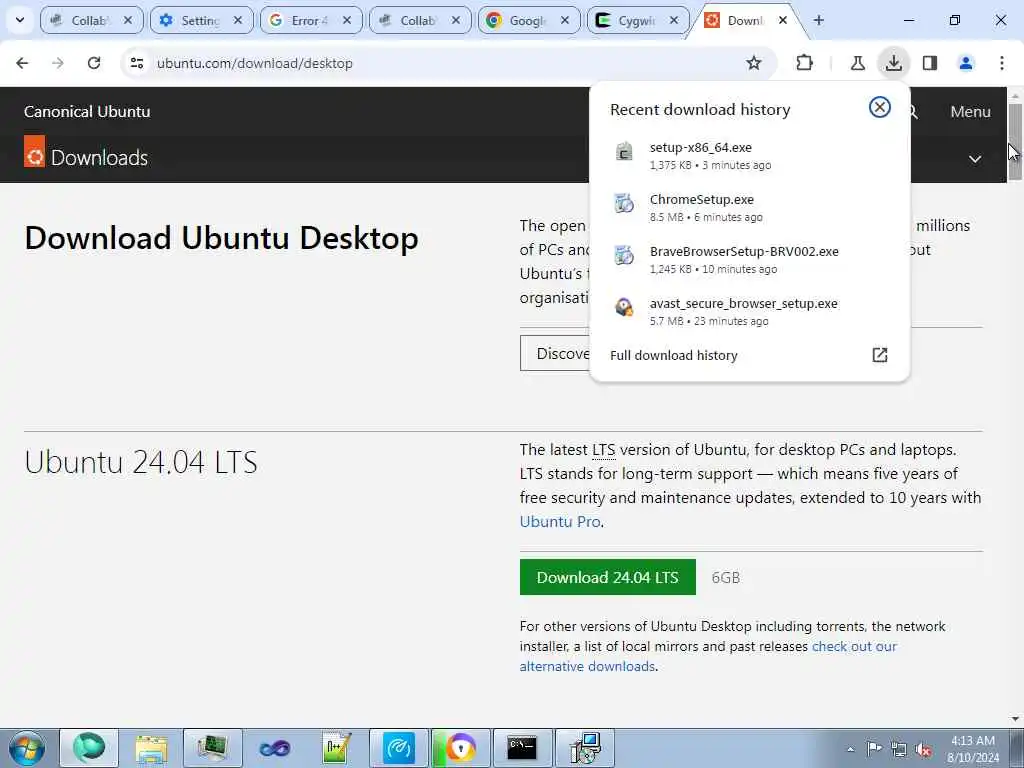The image size is (1024, 768).
Task: Click the muted volume tray icon
Action: (x=923, y=749)
